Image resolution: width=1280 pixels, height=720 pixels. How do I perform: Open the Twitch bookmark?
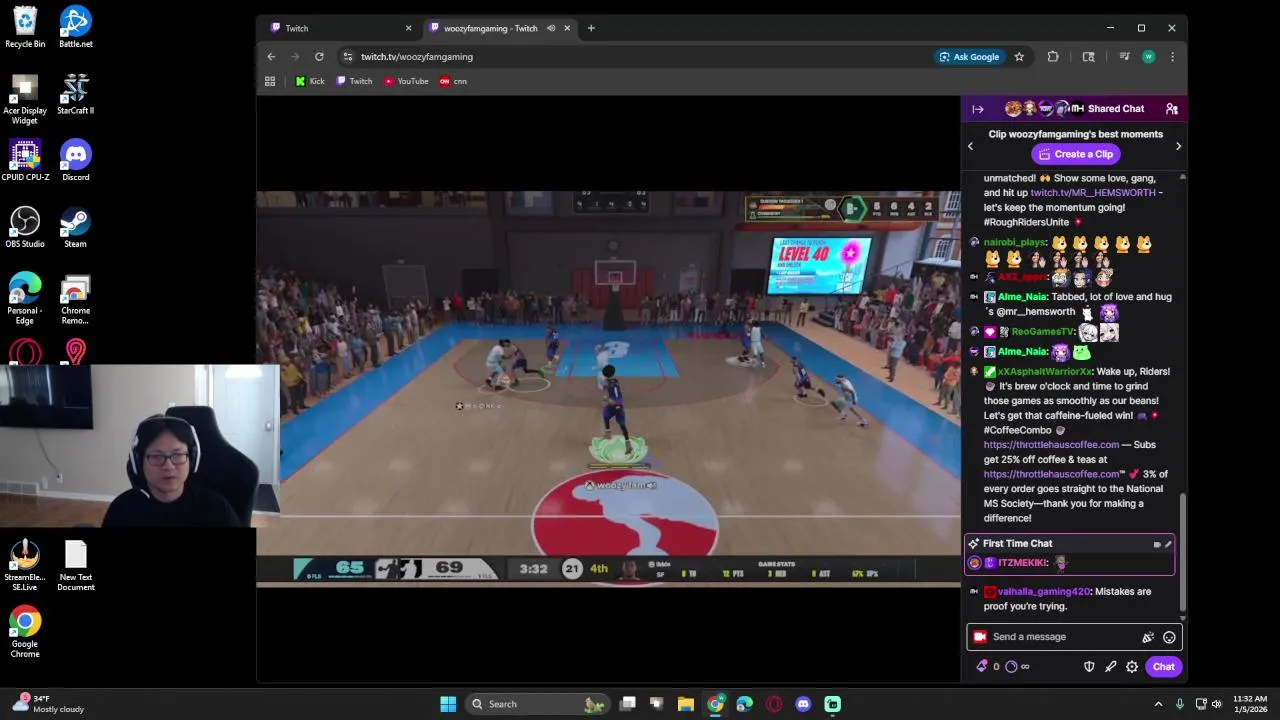click(354, 81)
